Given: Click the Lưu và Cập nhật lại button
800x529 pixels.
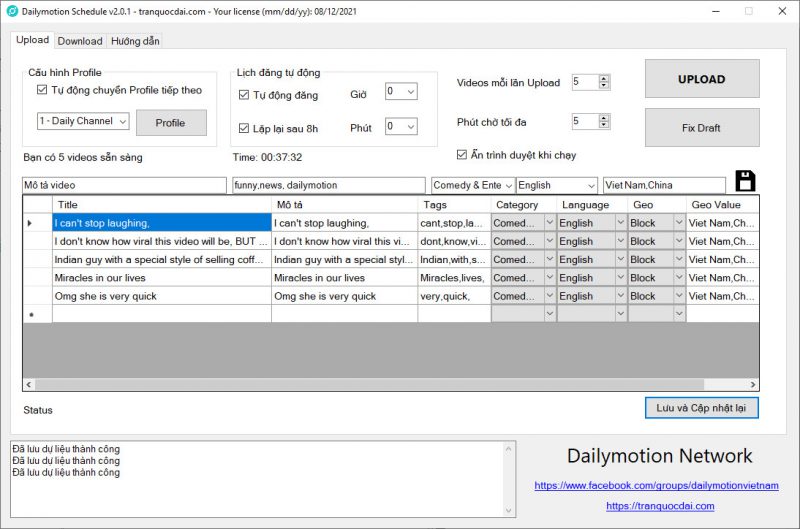Looking at the screenshot, I should [702, 408].
